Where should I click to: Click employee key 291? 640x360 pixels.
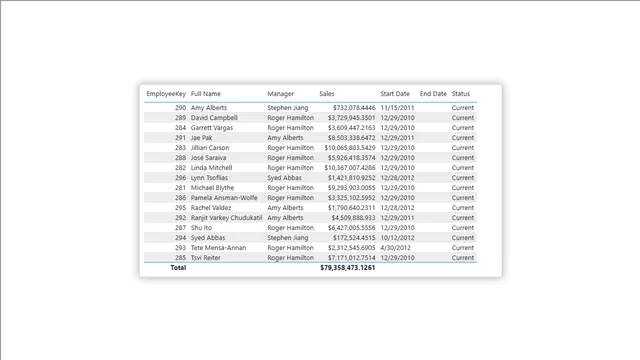(x=180, y=138)
